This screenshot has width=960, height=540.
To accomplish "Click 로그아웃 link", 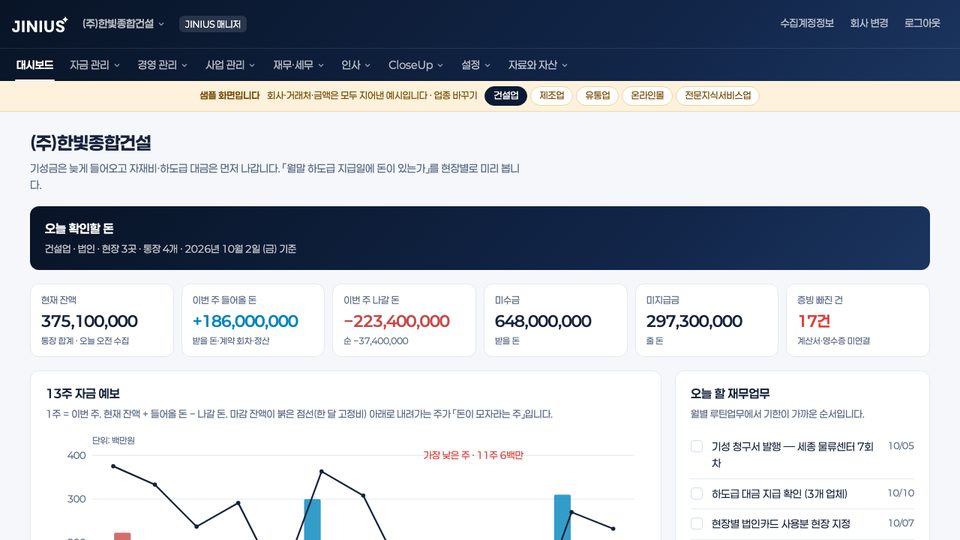I will pyautogui.click(x=922, y=23).
